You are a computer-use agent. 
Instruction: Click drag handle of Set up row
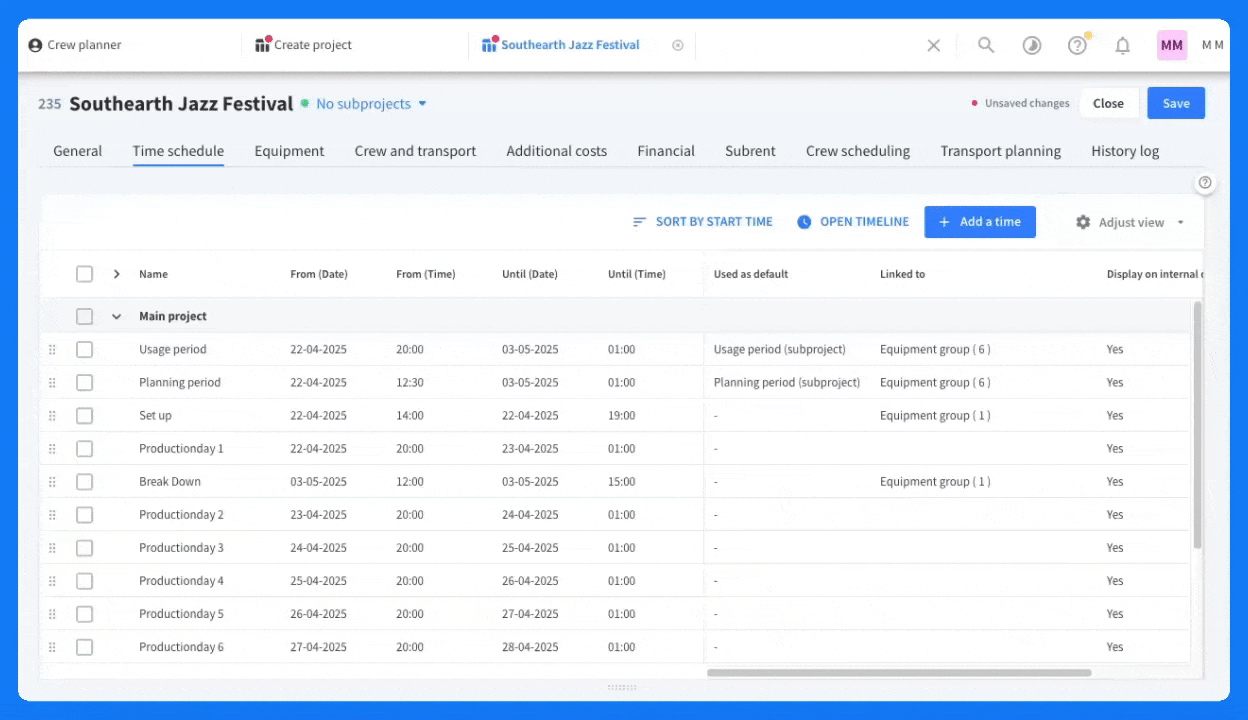point(52,416)
